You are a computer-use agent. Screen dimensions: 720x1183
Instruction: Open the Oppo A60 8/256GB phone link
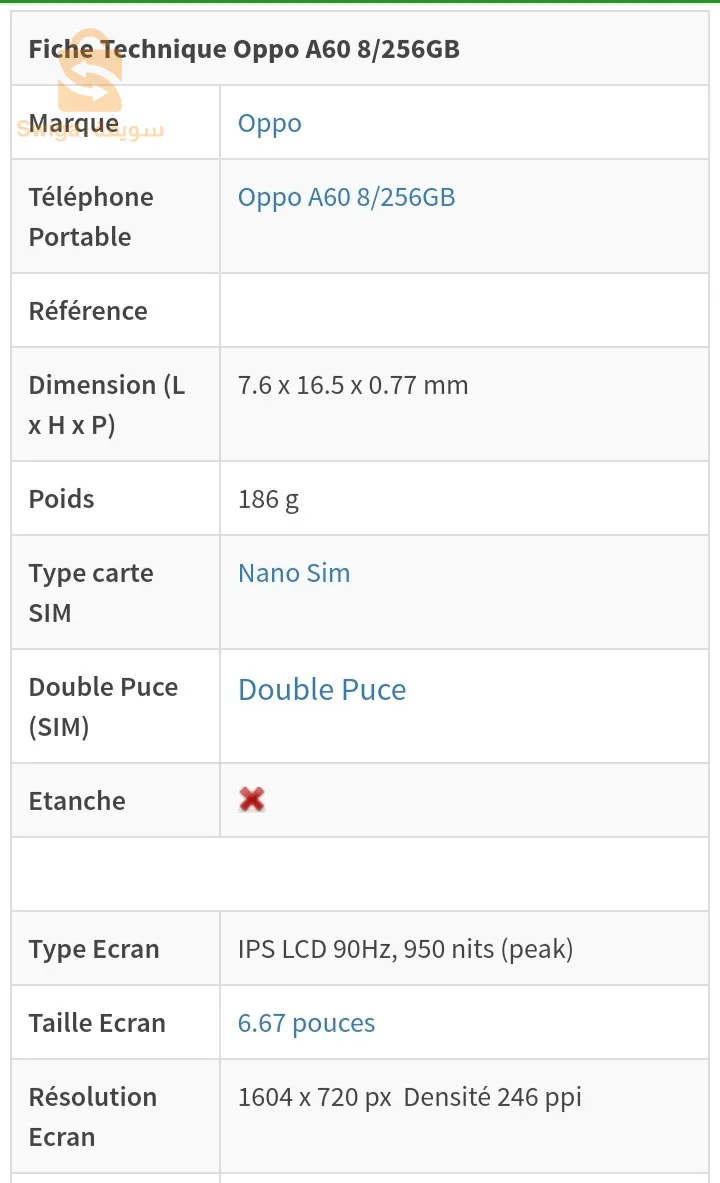coord(346,197)
